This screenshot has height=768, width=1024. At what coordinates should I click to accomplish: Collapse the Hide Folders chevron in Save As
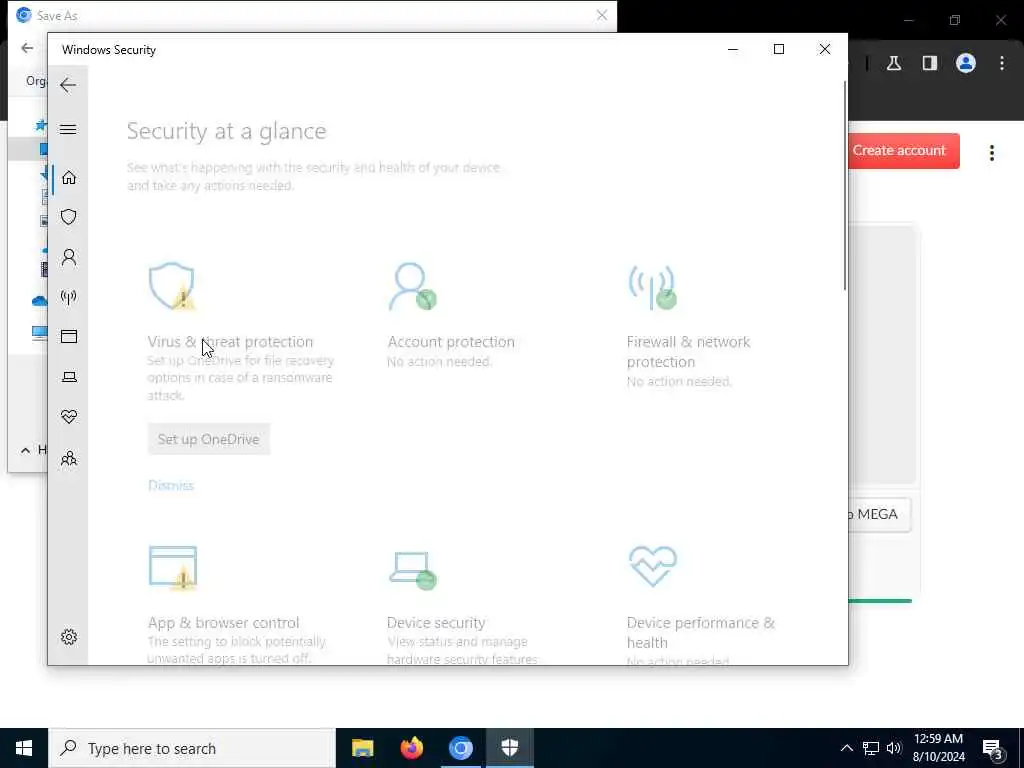25,450
